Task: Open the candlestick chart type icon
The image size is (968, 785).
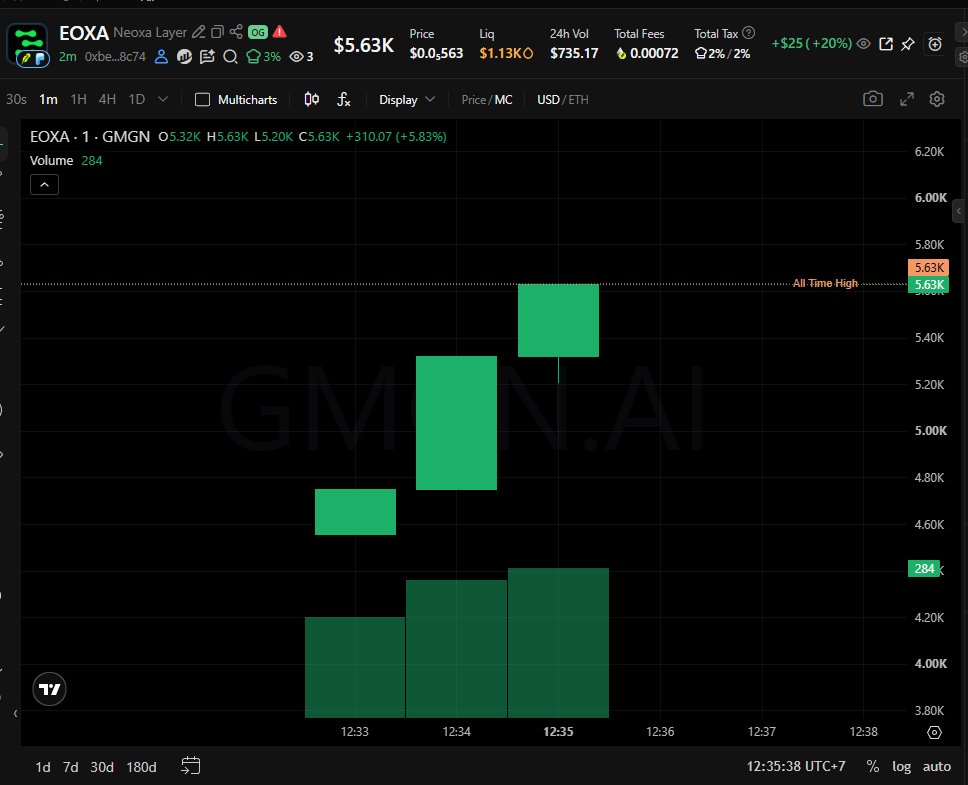Action: coord(312,99)
